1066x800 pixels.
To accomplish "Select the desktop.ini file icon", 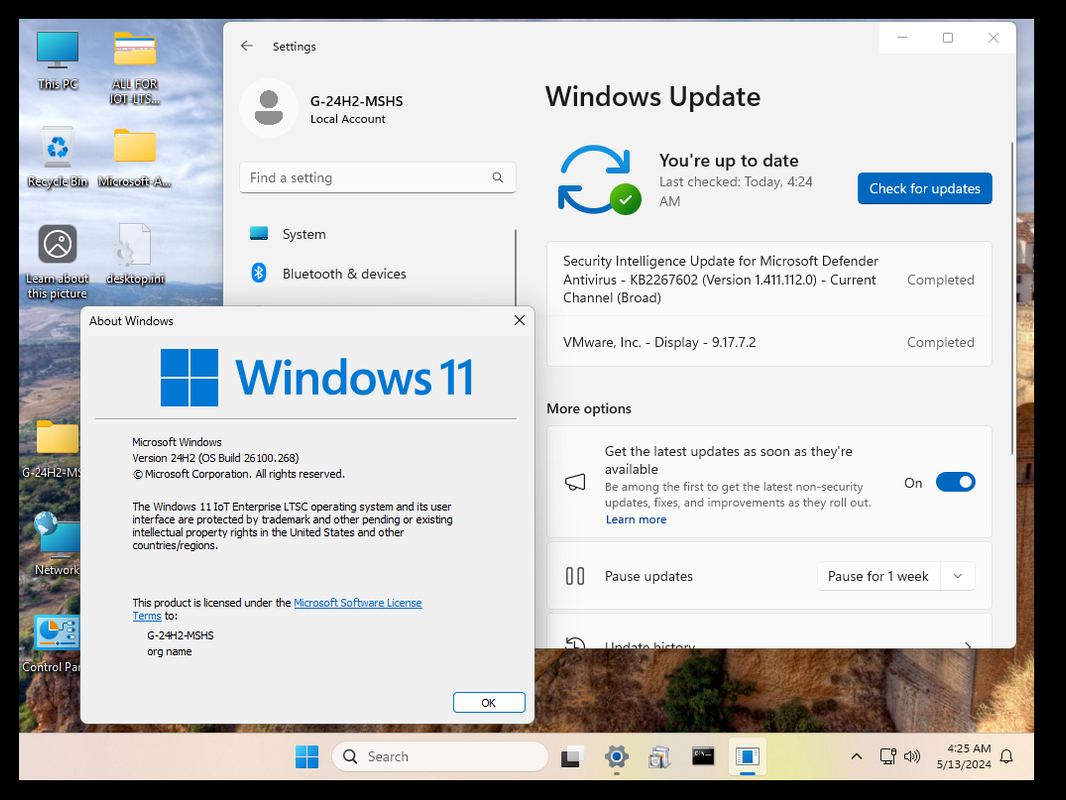I will (135, 254).
